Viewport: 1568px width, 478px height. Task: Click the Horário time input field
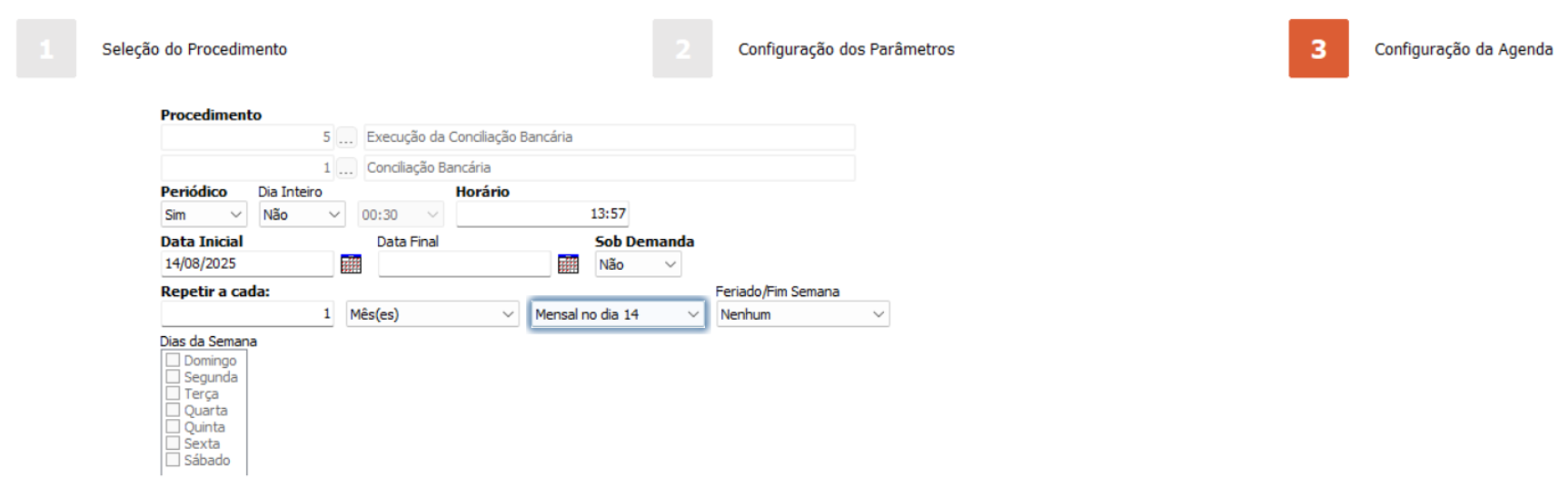click(541, 214)
